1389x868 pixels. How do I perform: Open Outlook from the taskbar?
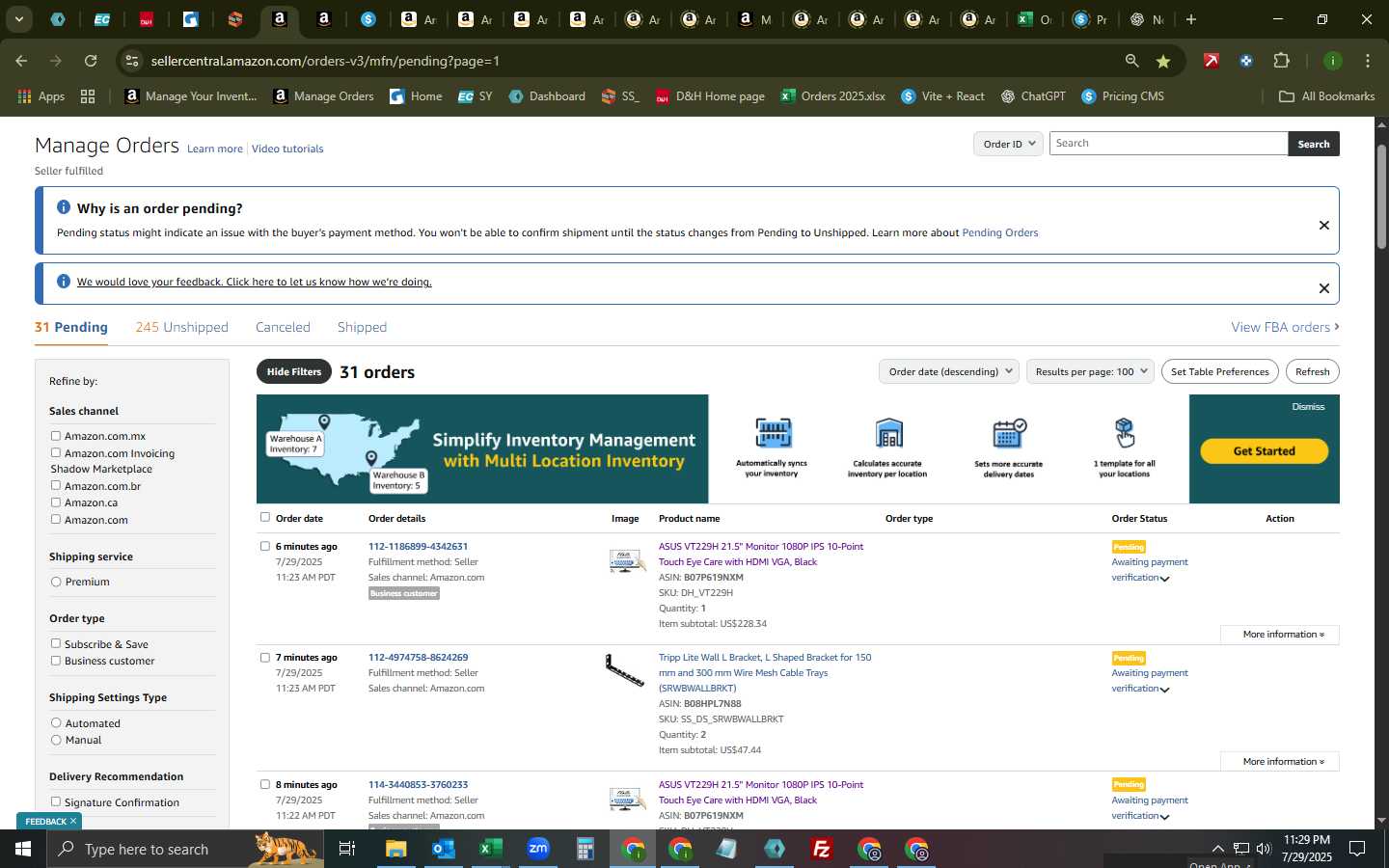[443, 849]
